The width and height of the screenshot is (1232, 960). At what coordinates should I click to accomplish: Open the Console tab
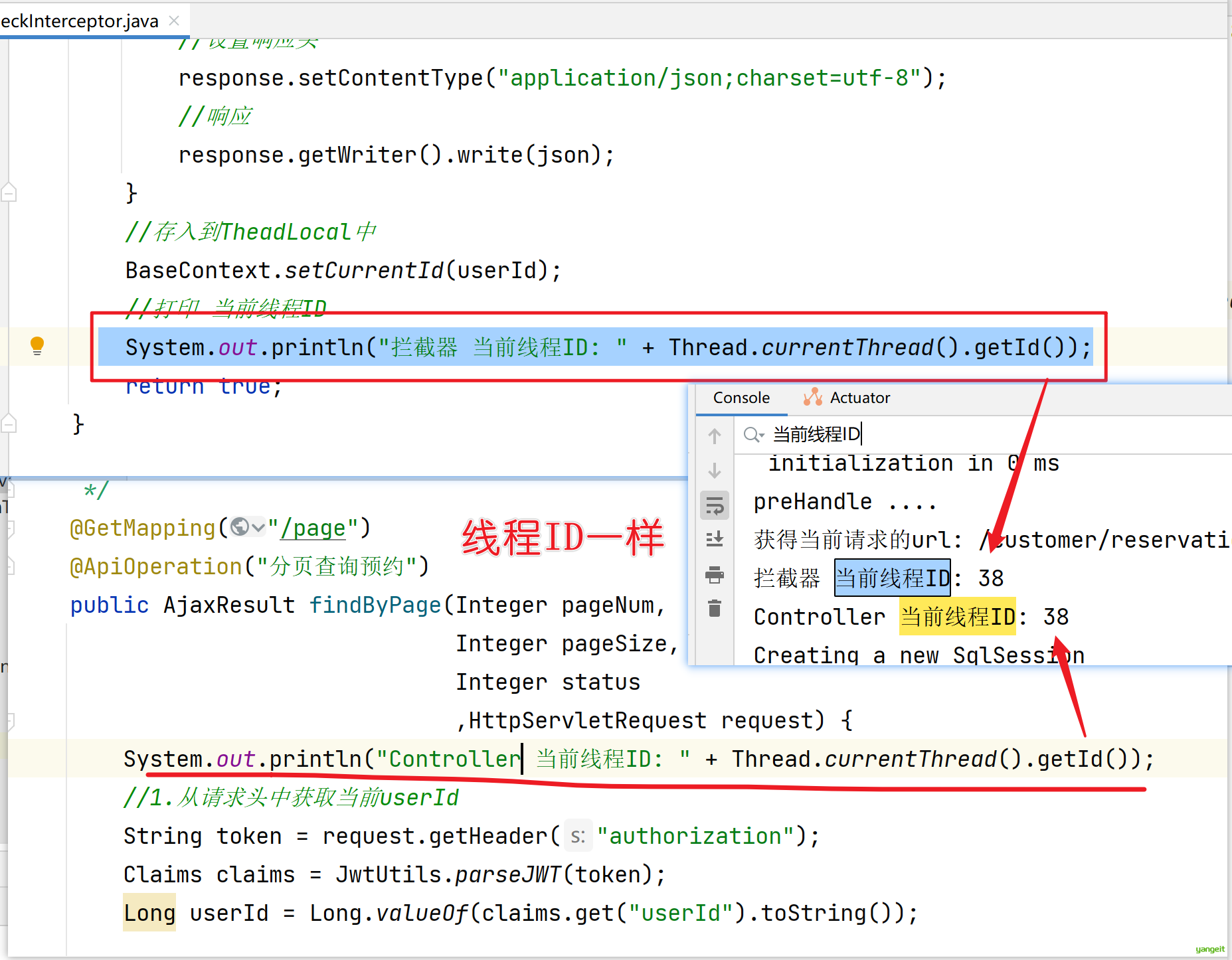coord(741,398)
